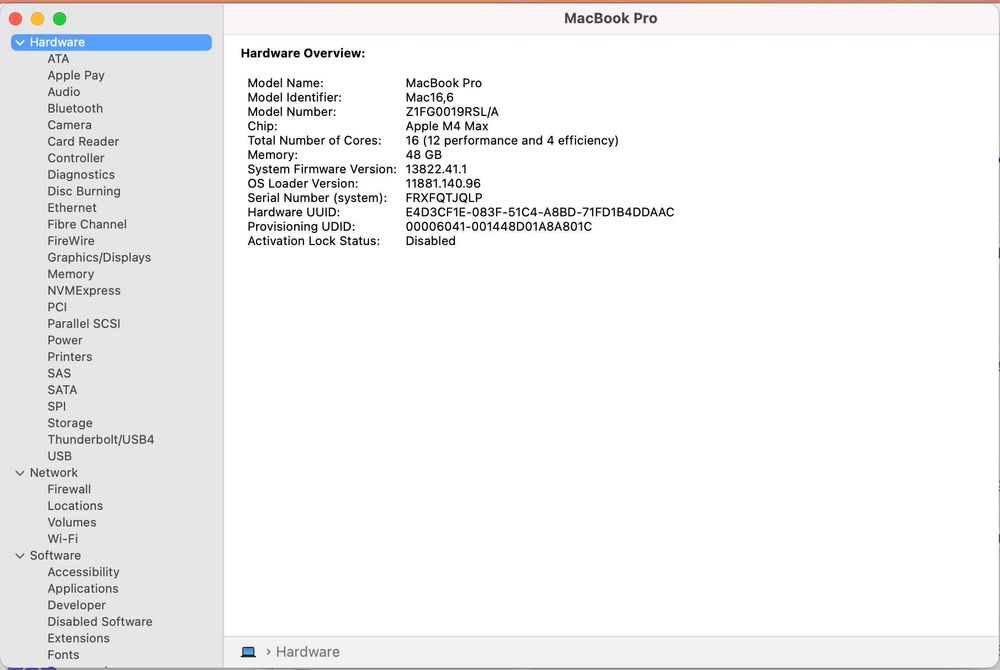The height and width of the screenshot is (670, 1000).
Task: Open Storage information
Action: (x=70, y=423)
